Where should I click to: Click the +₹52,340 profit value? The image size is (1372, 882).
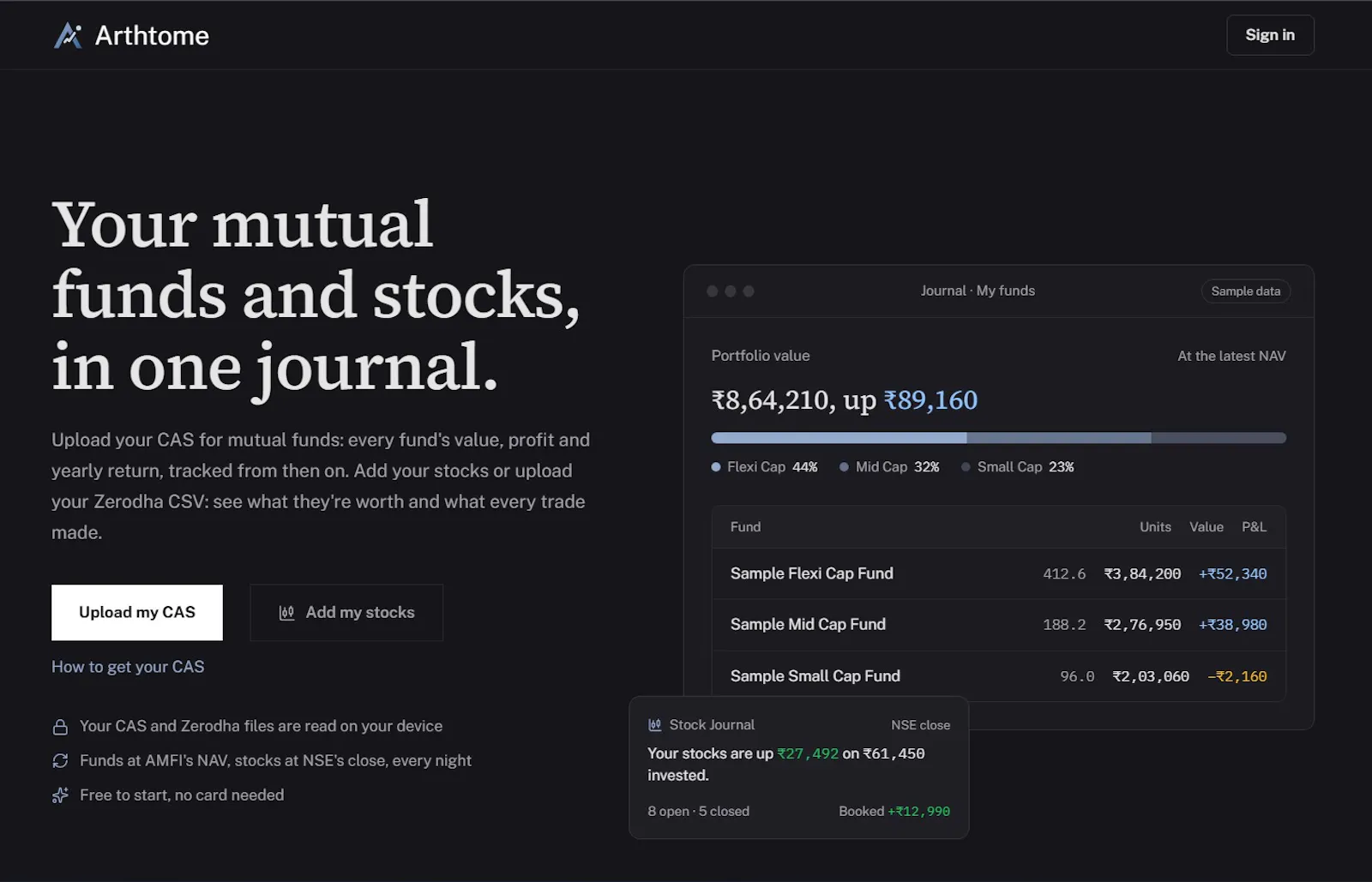tap(1232, 573)
